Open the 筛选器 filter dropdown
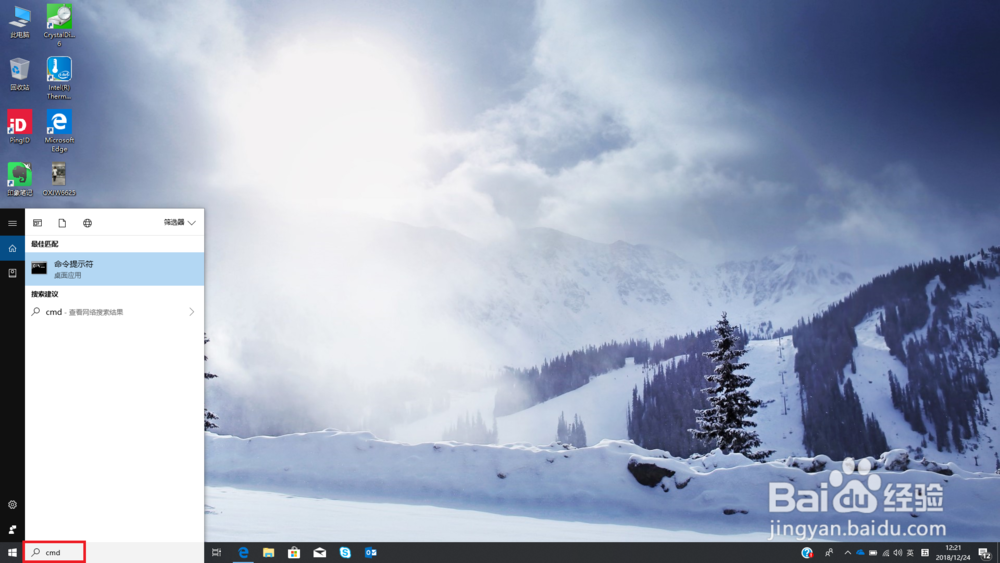 [x=180, y=223]
